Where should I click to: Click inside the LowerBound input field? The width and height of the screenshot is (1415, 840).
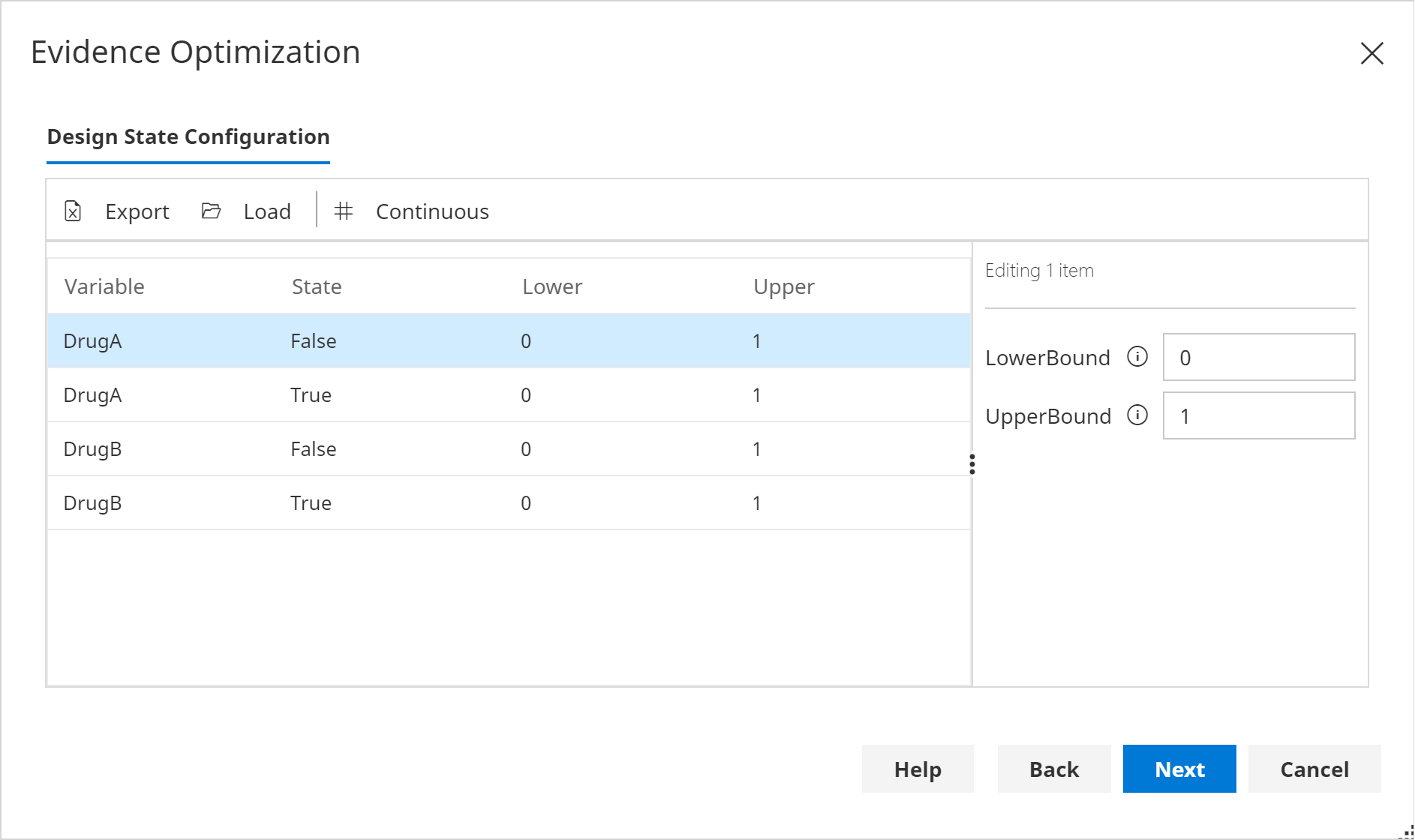(1257, 357)
